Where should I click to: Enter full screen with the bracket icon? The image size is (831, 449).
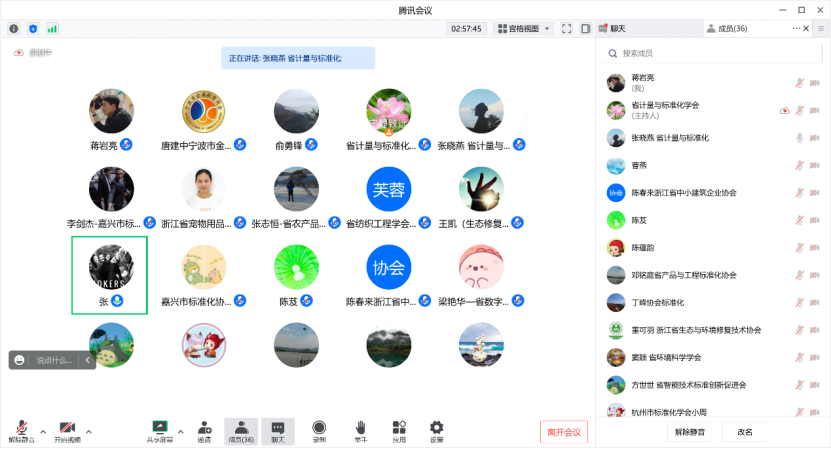pyautogui.click(x=567, y=29)
